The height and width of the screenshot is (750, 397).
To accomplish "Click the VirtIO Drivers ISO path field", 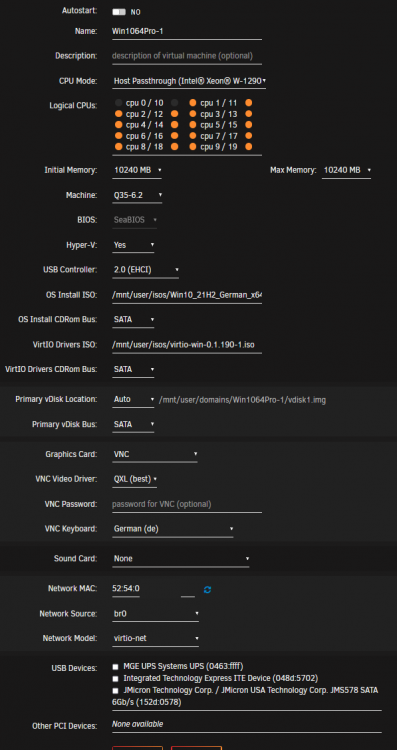I will point(187,345).
